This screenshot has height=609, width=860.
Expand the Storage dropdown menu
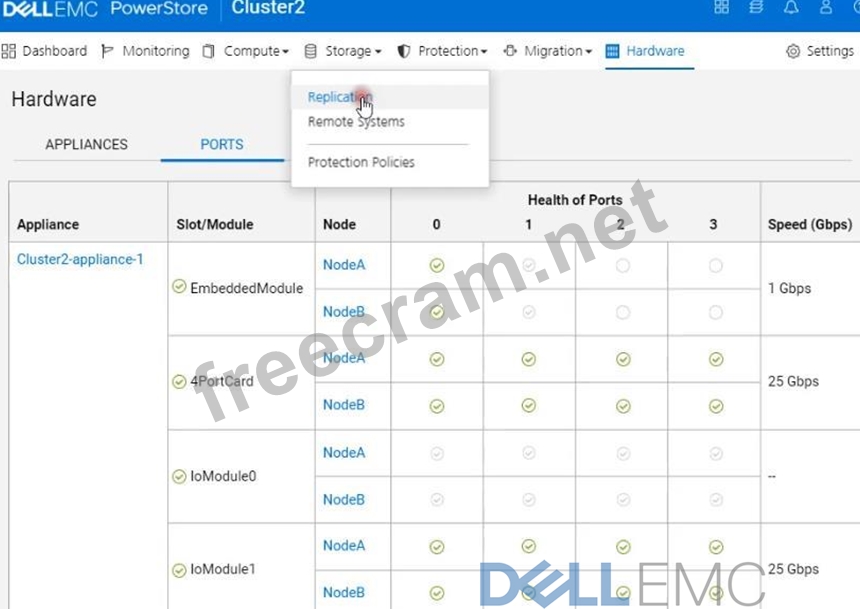coord(342,51)
